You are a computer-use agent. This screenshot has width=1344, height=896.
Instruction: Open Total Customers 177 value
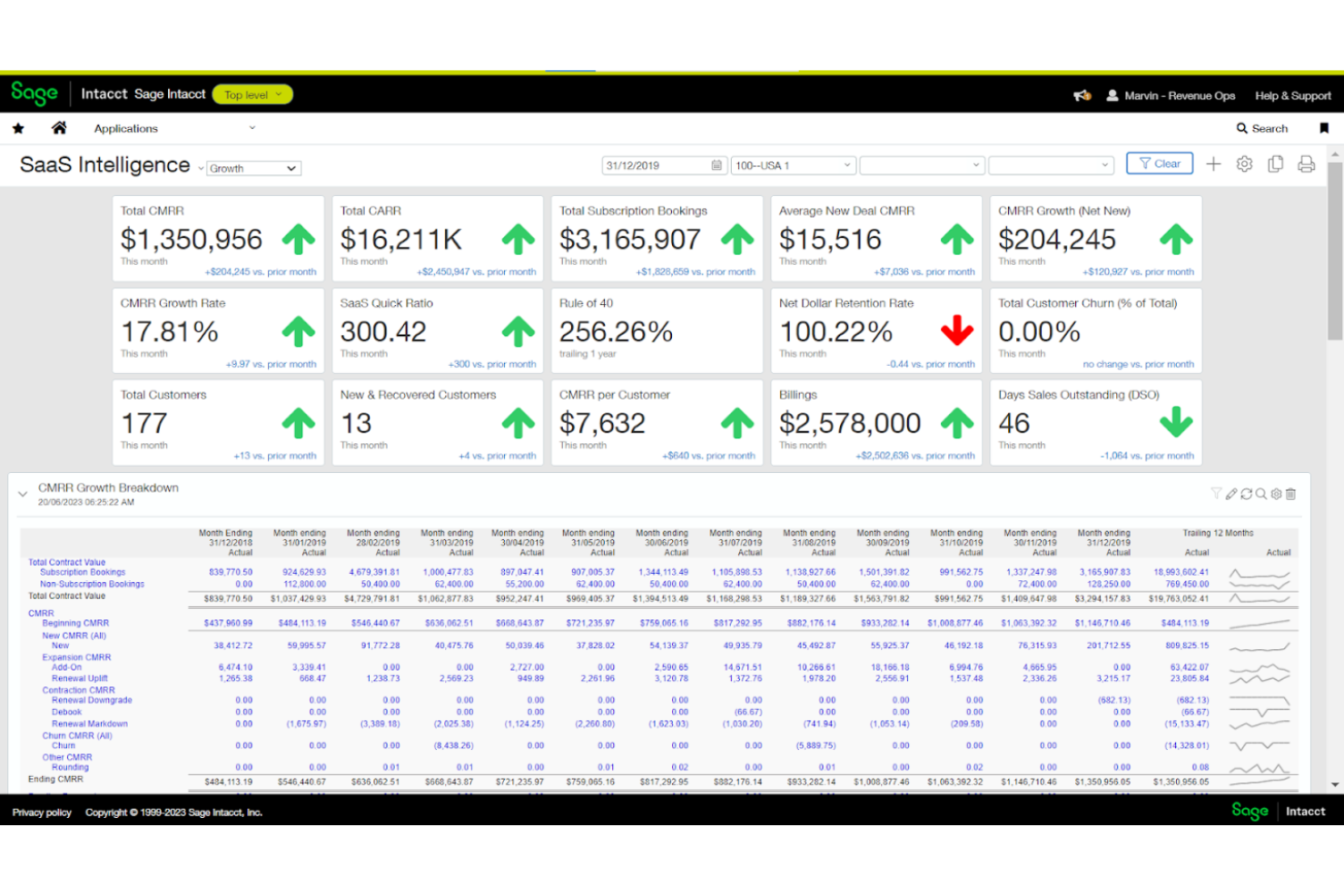(144, 423)
